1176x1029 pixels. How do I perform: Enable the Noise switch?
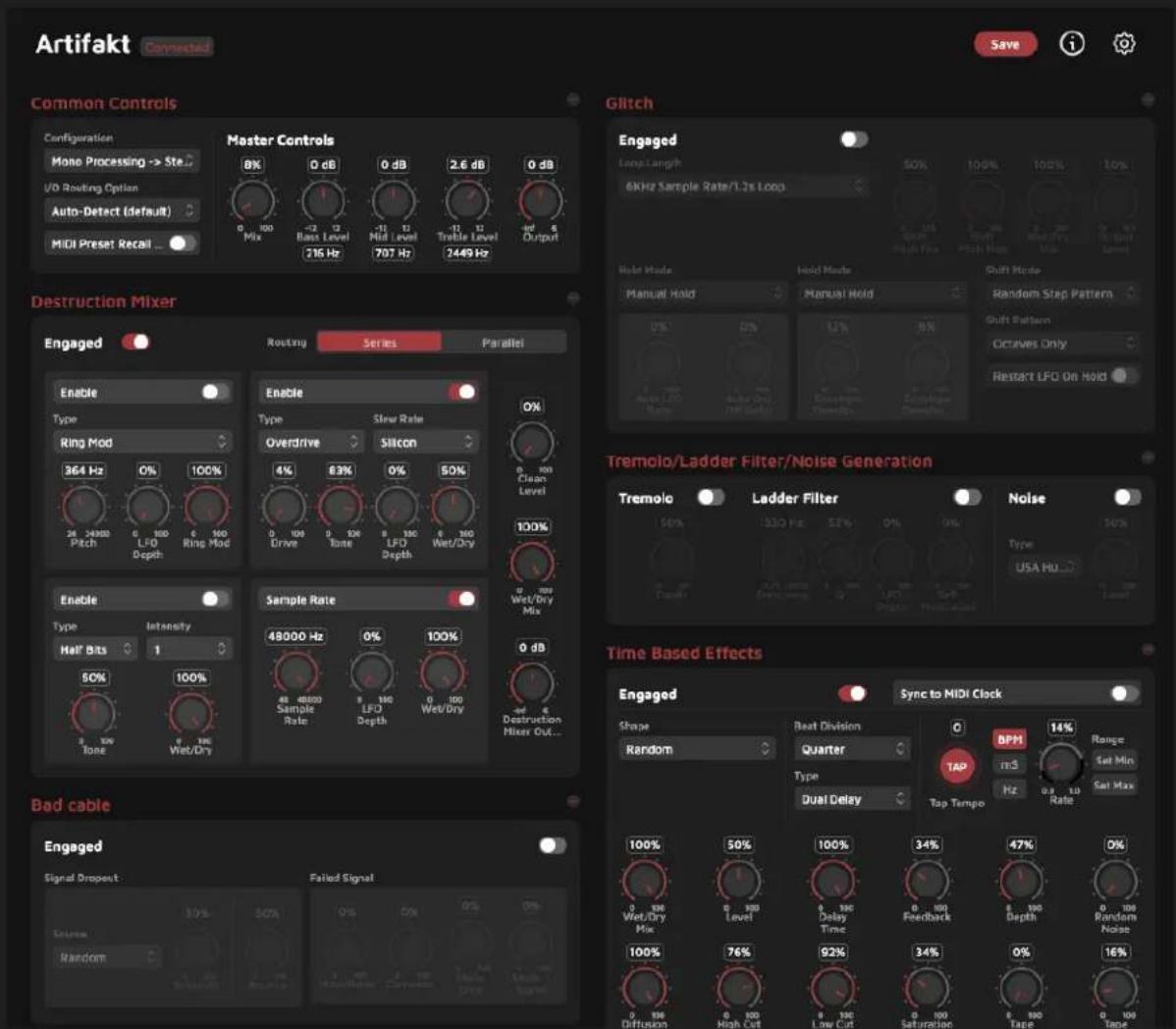coord(1127,497)
